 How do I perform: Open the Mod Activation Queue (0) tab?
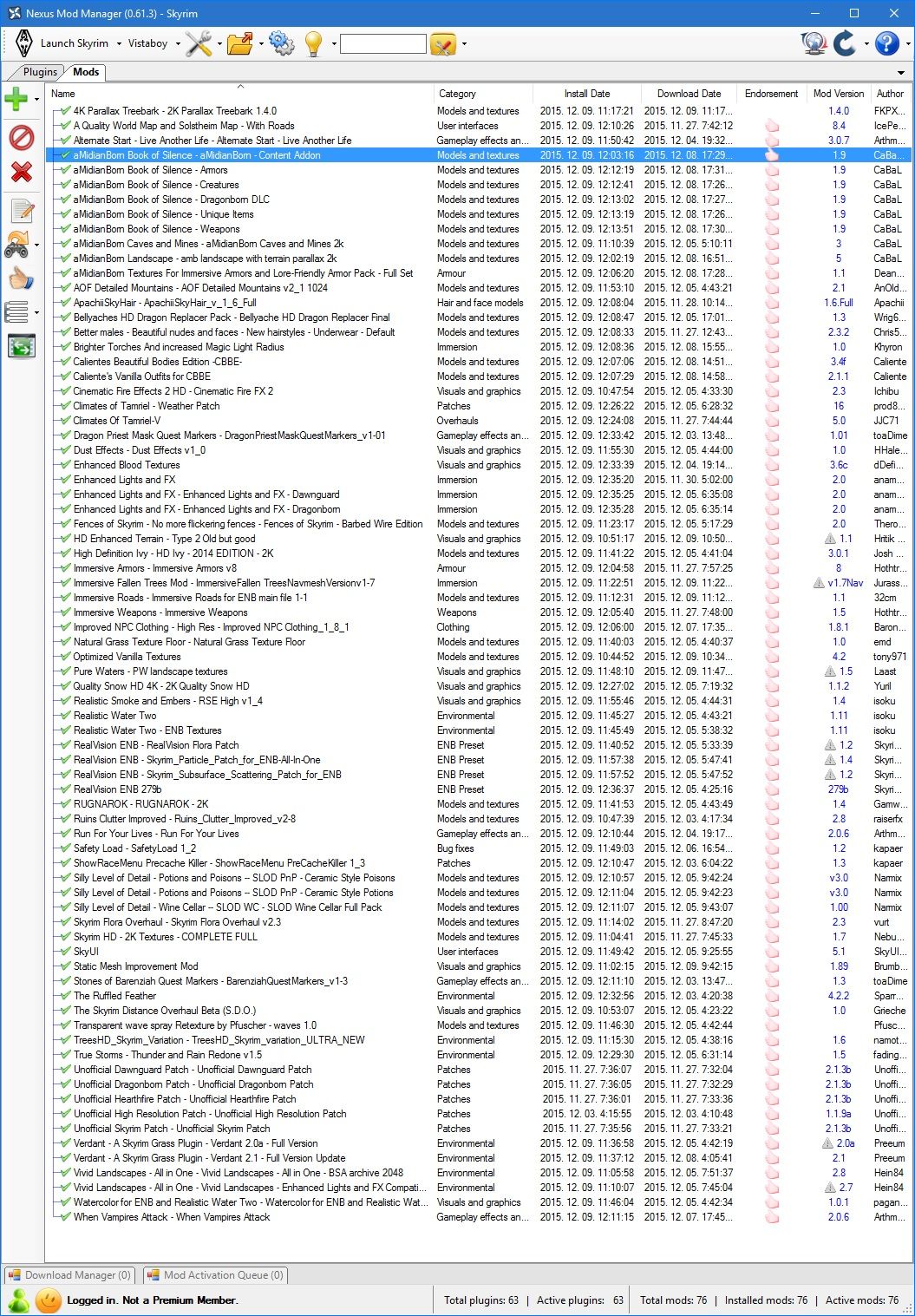tap(216, 1275)
